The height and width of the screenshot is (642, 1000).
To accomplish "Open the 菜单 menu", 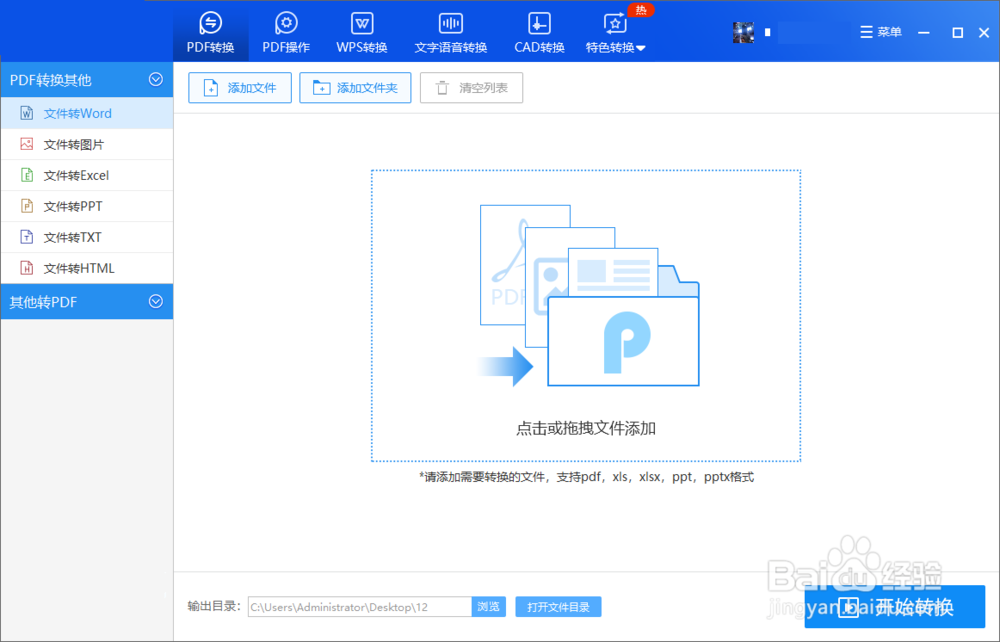I will click(x=880, y=31).
